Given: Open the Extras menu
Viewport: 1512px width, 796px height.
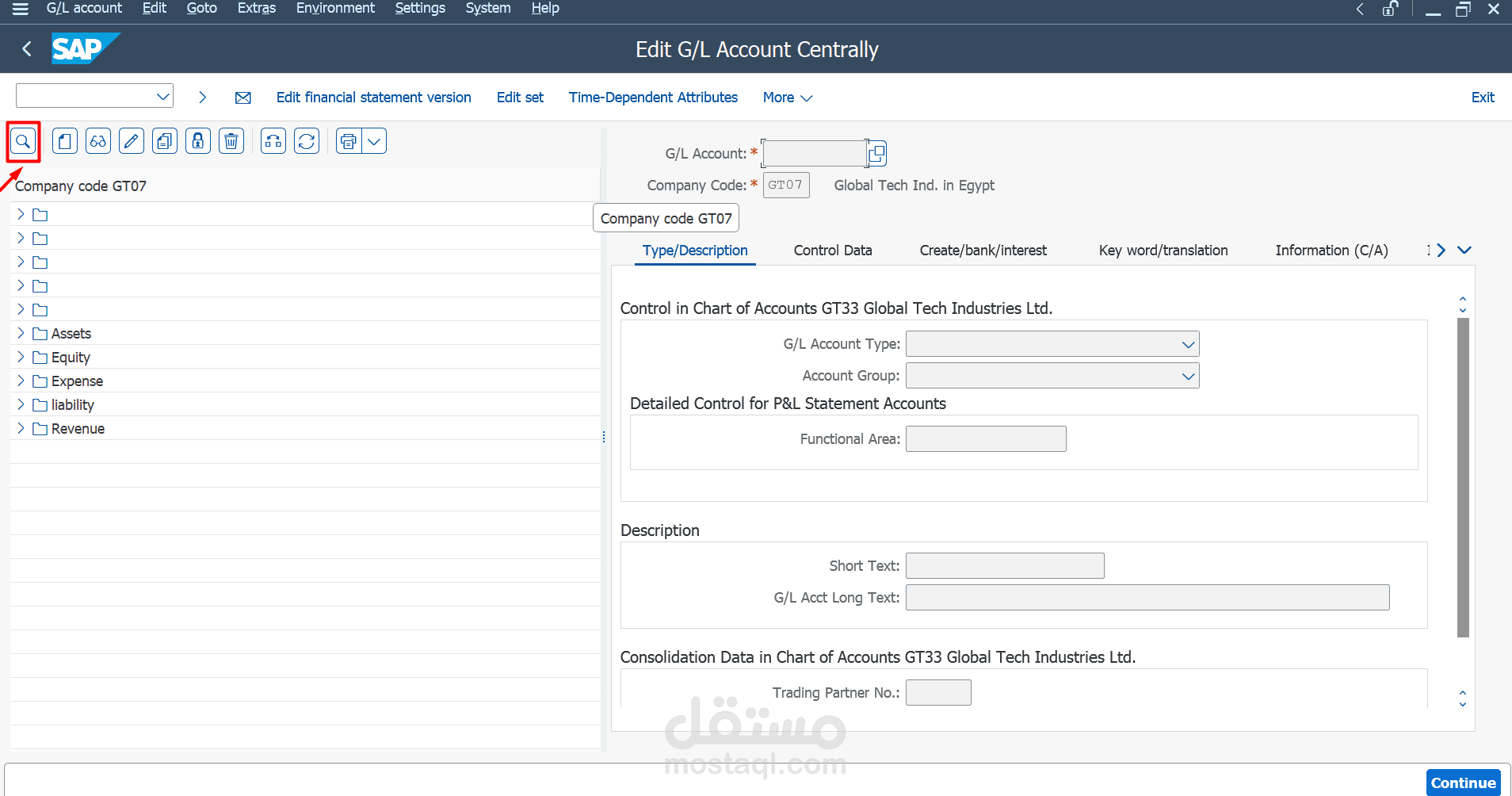Looking at the screenshot, I should click(x=257, y=8).
